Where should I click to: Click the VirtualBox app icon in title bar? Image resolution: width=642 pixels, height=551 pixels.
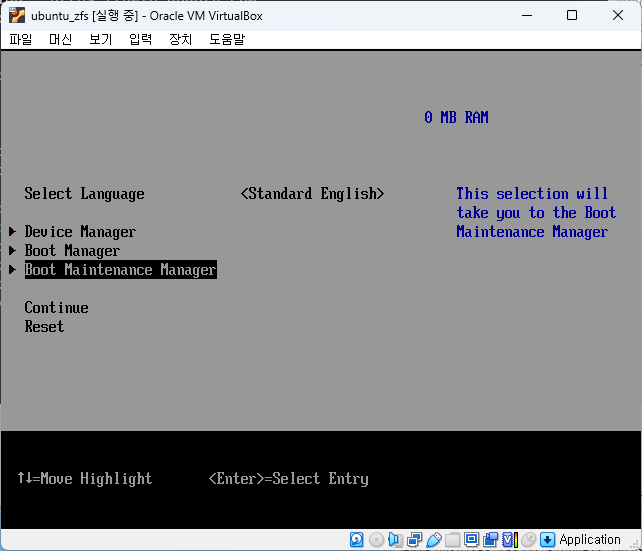point(17,15)
